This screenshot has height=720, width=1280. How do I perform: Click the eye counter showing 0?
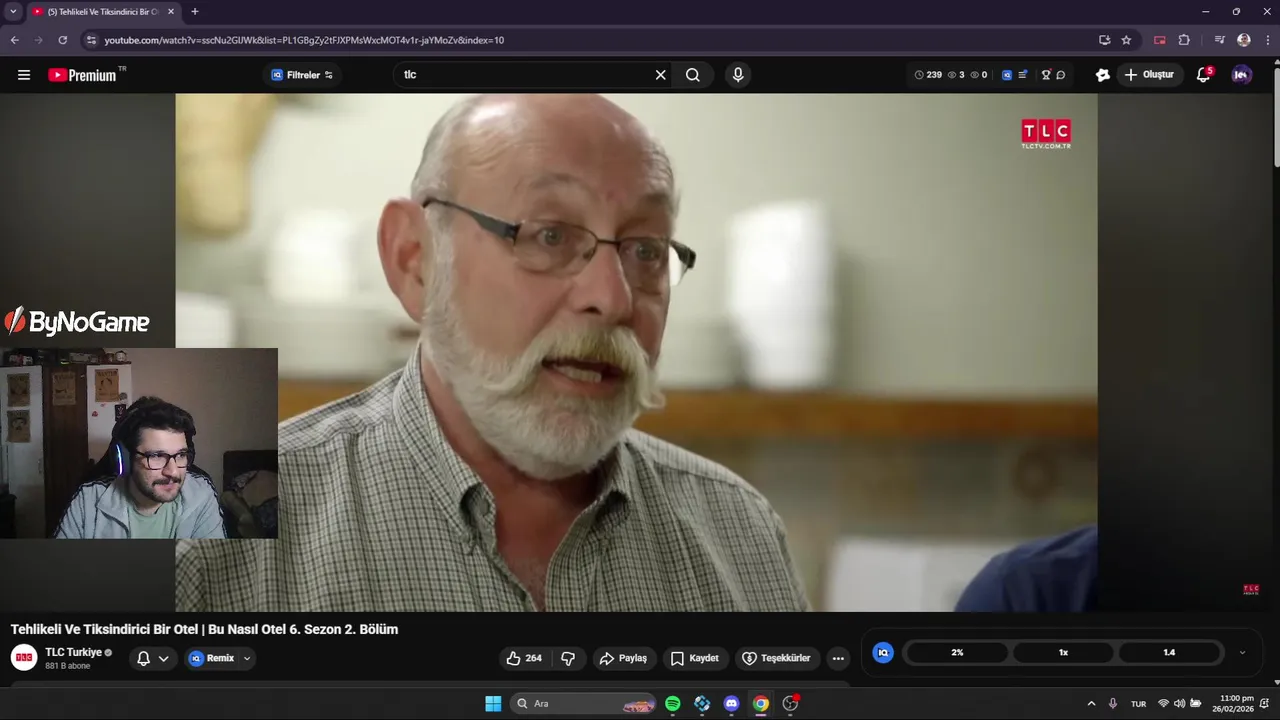(x=979, y=75)
